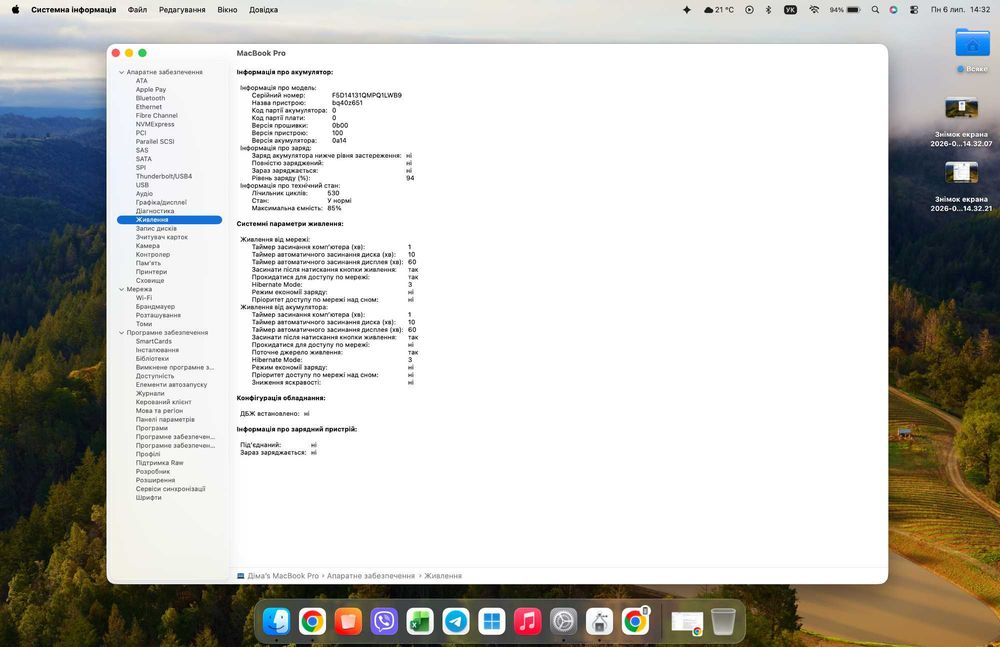This screenshot has width=1000, height=647.
Task: Collapse the Апаратне забезпечення section
Action: 121,72
